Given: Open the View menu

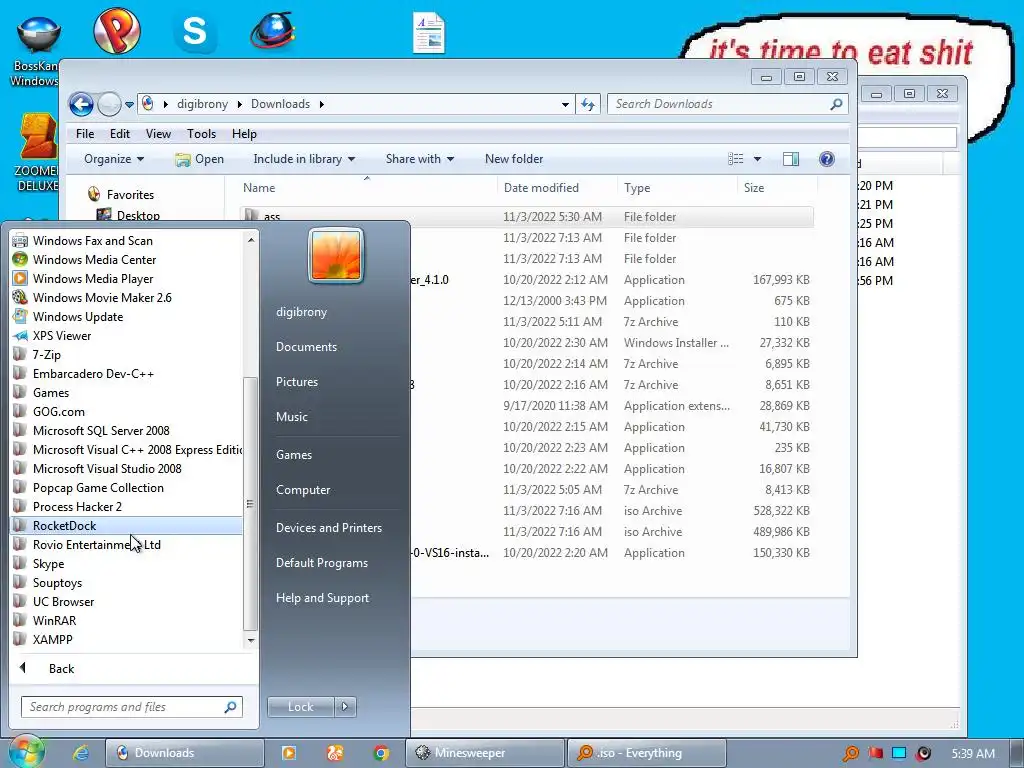Looking at the screenshot, I should (158, 134).
